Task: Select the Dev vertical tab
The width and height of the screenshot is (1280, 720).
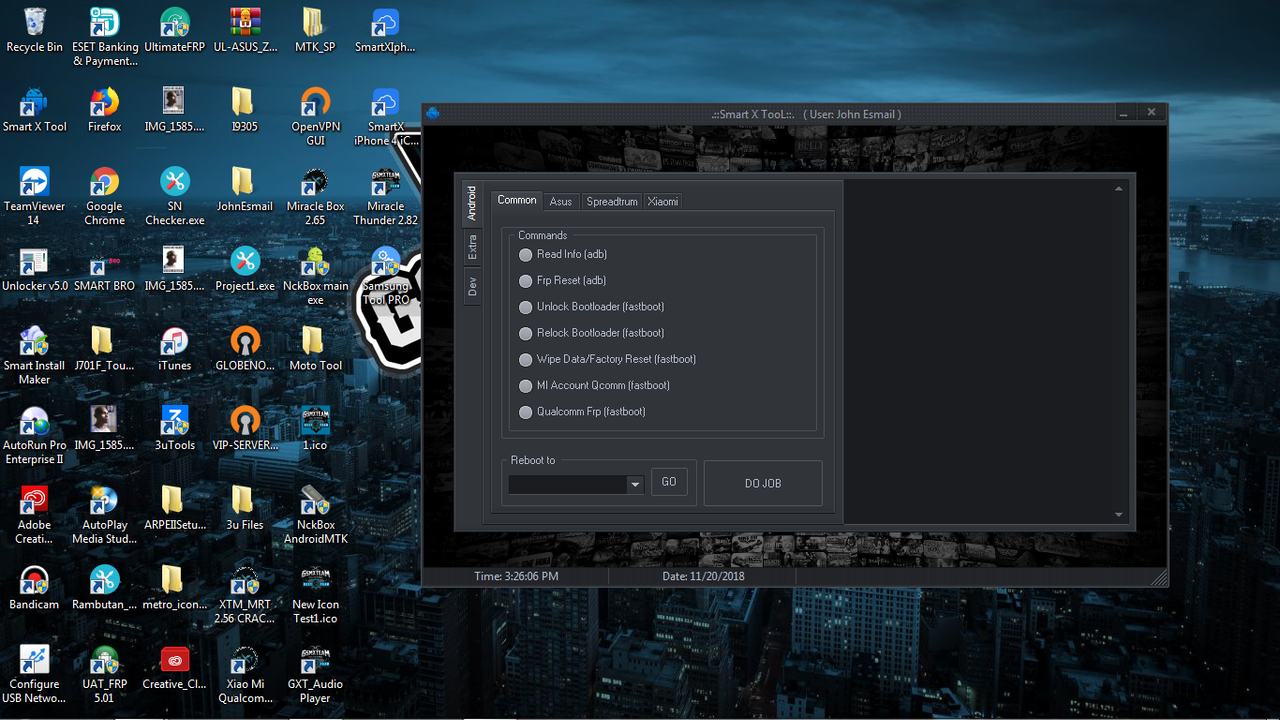Action: [472, 287]
